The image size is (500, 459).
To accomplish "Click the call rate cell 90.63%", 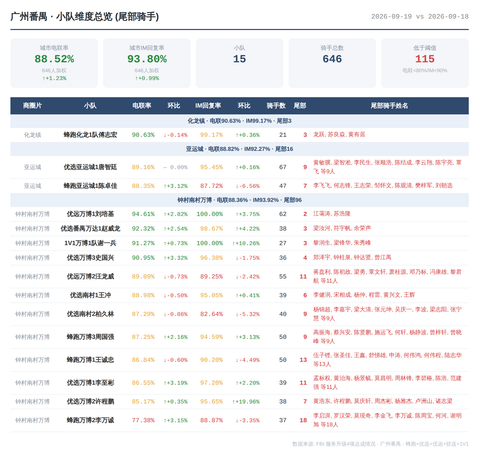I will click(x=143, y=135).
